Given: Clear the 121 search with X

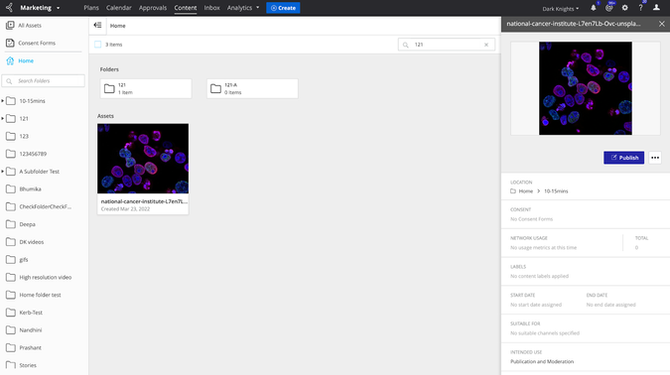Looking at the screenshot, I should (486, 44).
